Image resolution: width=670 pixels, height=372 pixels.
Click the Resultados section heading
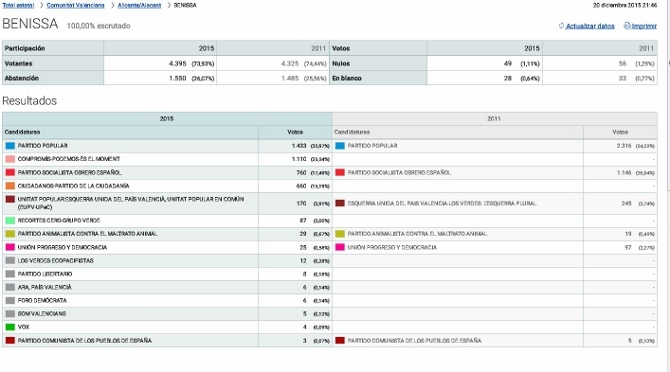pos(29,101)
